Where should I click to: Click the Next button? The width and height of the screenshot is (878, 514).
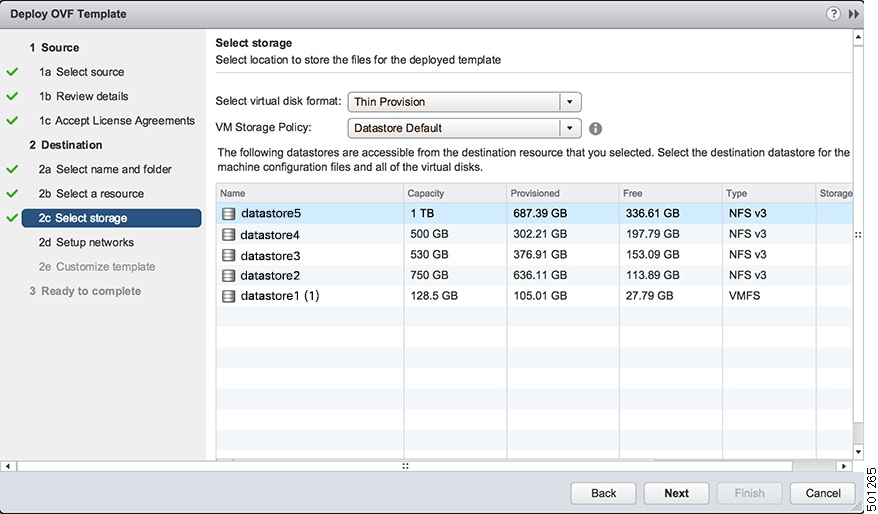pos(676,493)
